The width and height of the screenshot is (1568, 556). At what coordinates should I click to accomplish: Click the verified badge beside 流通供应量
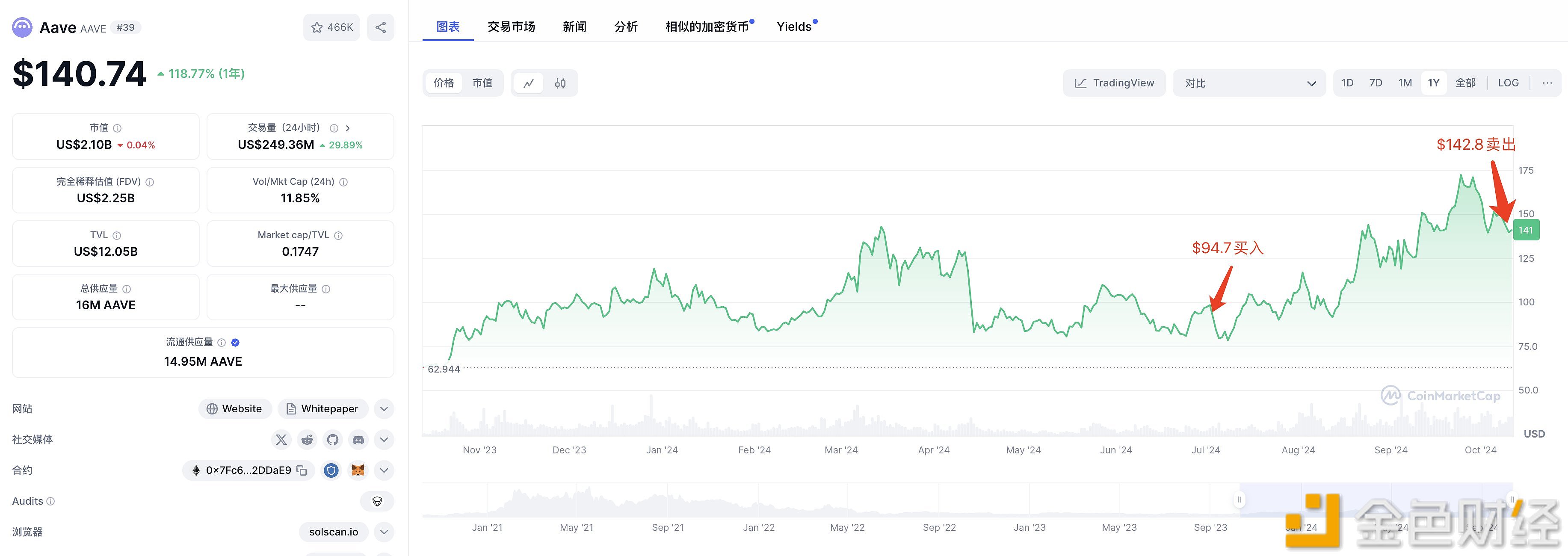(236, 343)
